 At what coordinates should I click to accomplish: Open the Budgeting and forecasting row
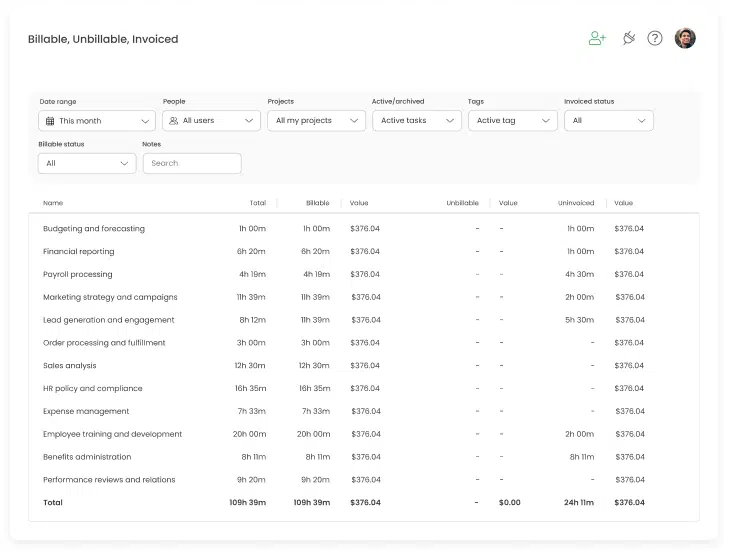point(94,229)
